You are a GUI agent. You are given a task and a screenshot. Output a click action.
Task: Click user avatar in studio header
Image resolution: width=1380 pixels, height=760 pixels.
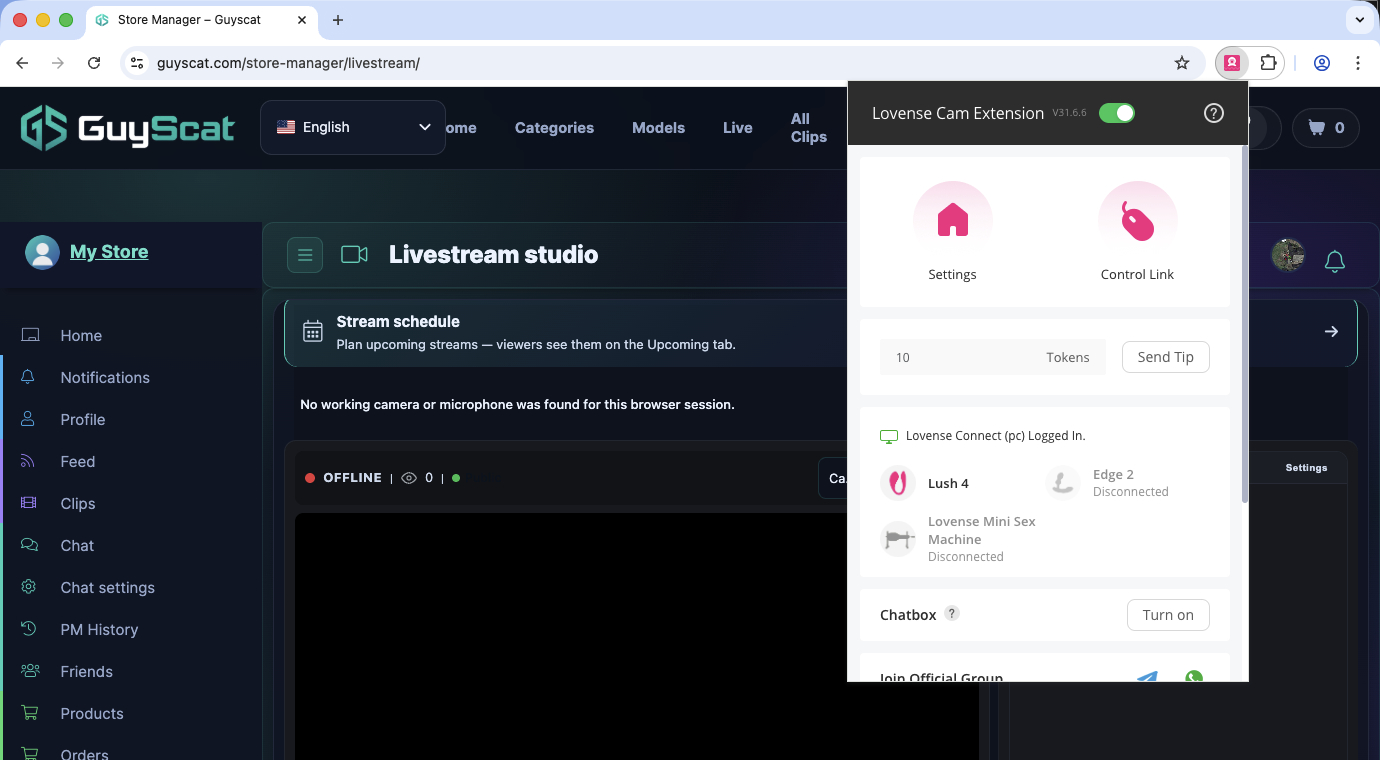[x=1288, y=255]
